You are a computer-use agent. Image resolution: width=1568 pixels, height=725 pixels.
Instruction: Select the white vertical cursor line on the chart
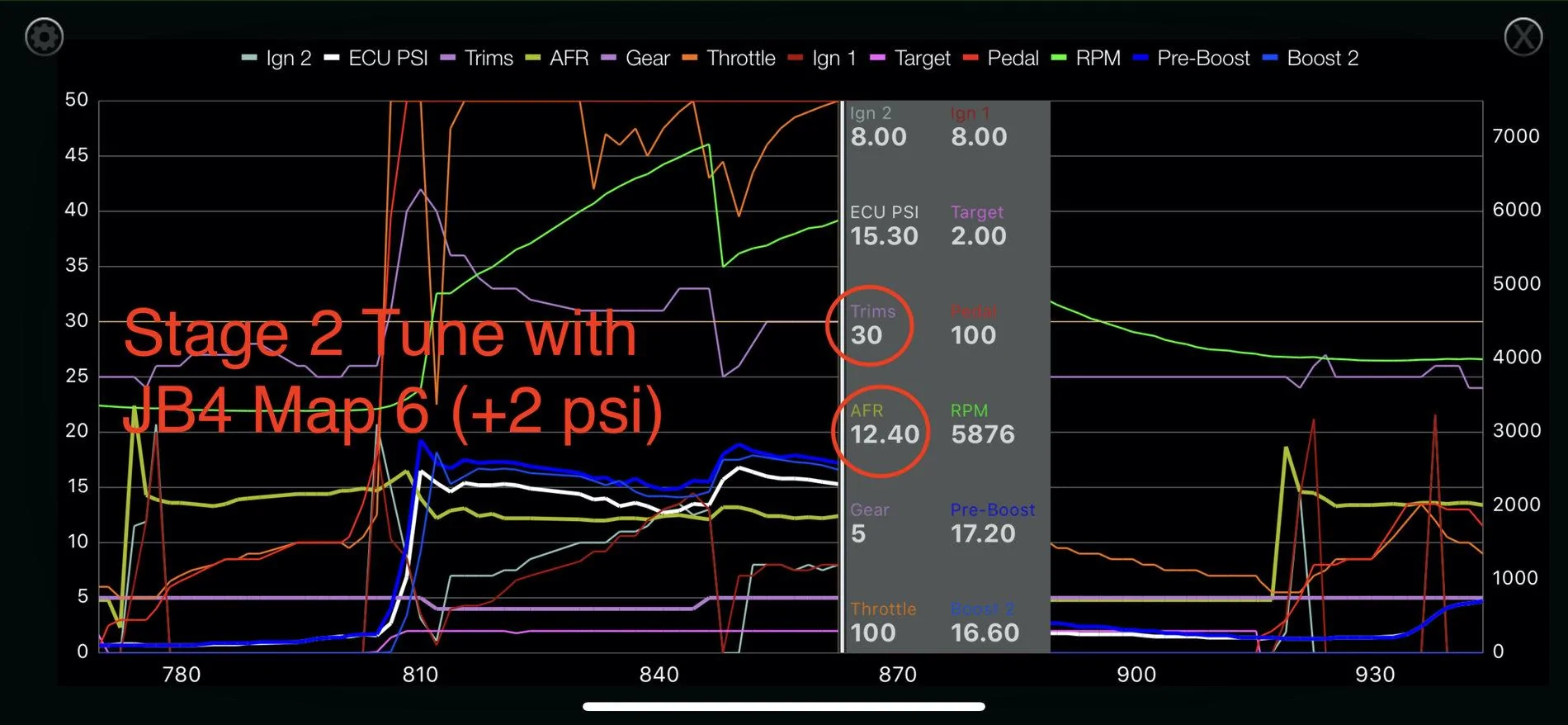(842, 377)
